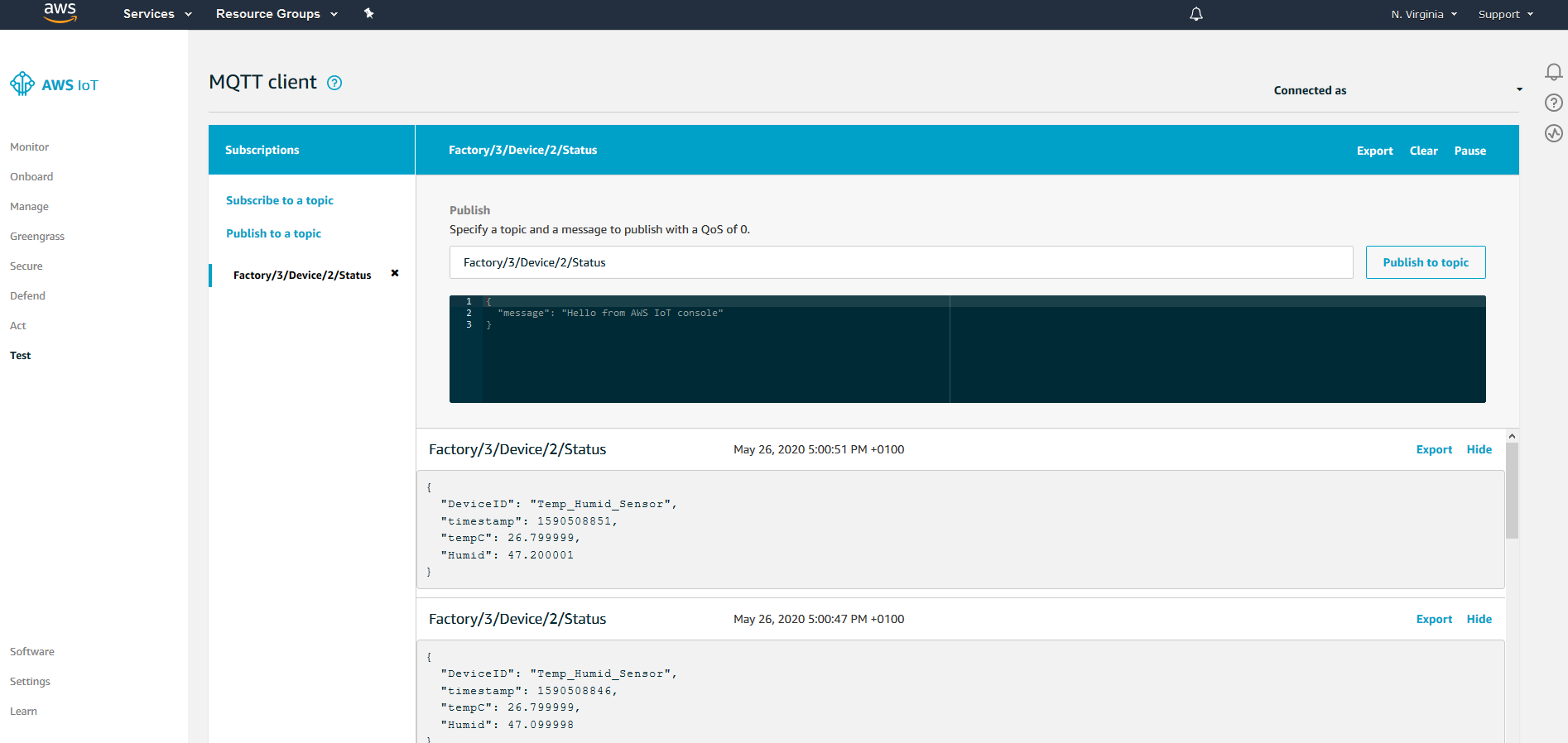Expand the Connected as dropdown arrow

point(1519,89)
